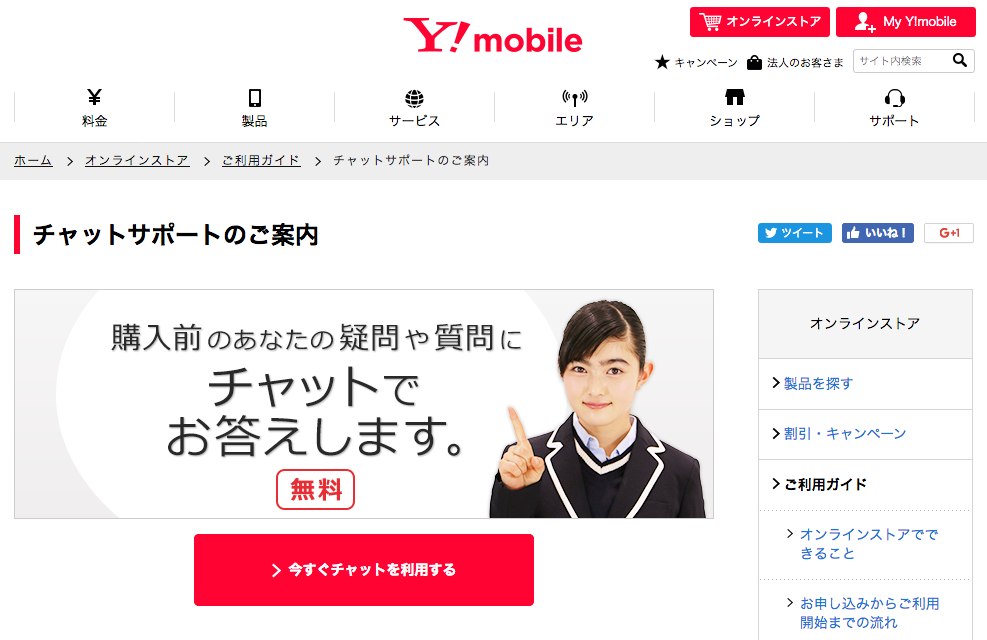Click the G+1 share button
This screenshot has height=640, width=987.
pos(949,233)
